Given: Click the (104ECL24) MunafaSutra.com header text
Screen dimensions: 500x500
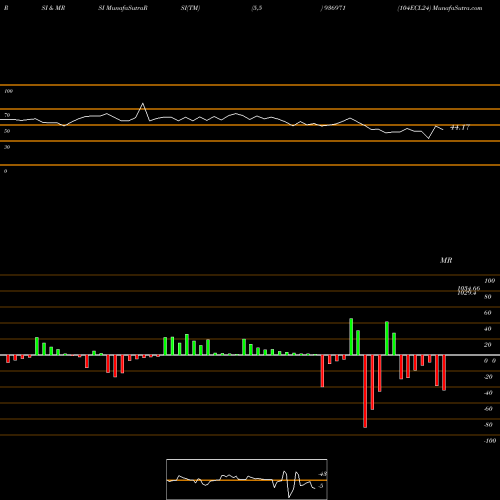Looking at the screenshot, I should pos(440,8).
